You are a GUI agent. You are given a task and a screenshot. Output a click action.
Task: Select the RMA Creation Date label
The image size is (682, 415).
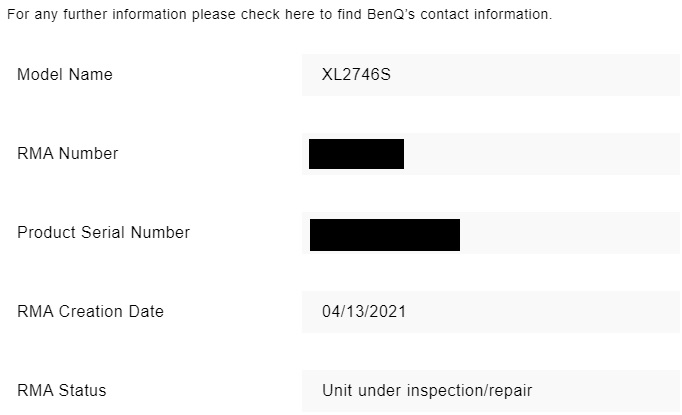(90, 312)
